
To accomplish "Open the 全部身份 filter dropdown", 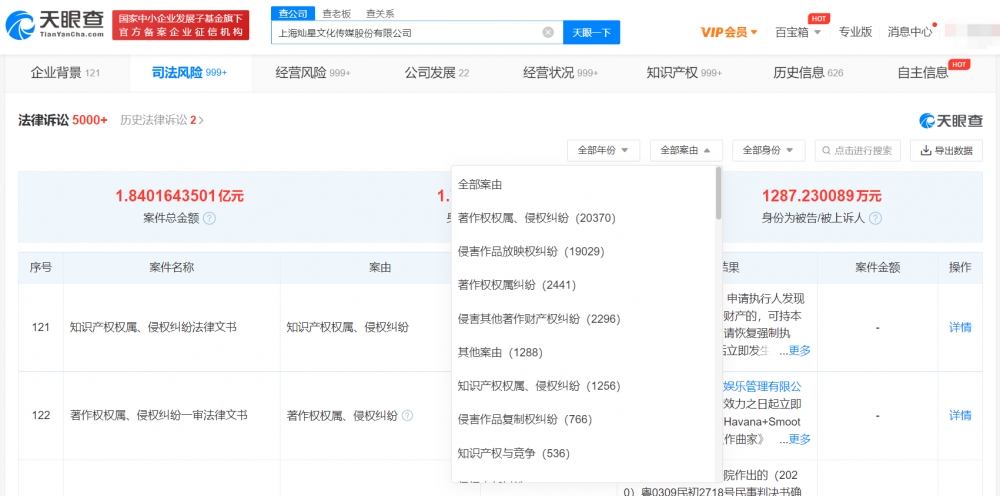I will 768,150.
